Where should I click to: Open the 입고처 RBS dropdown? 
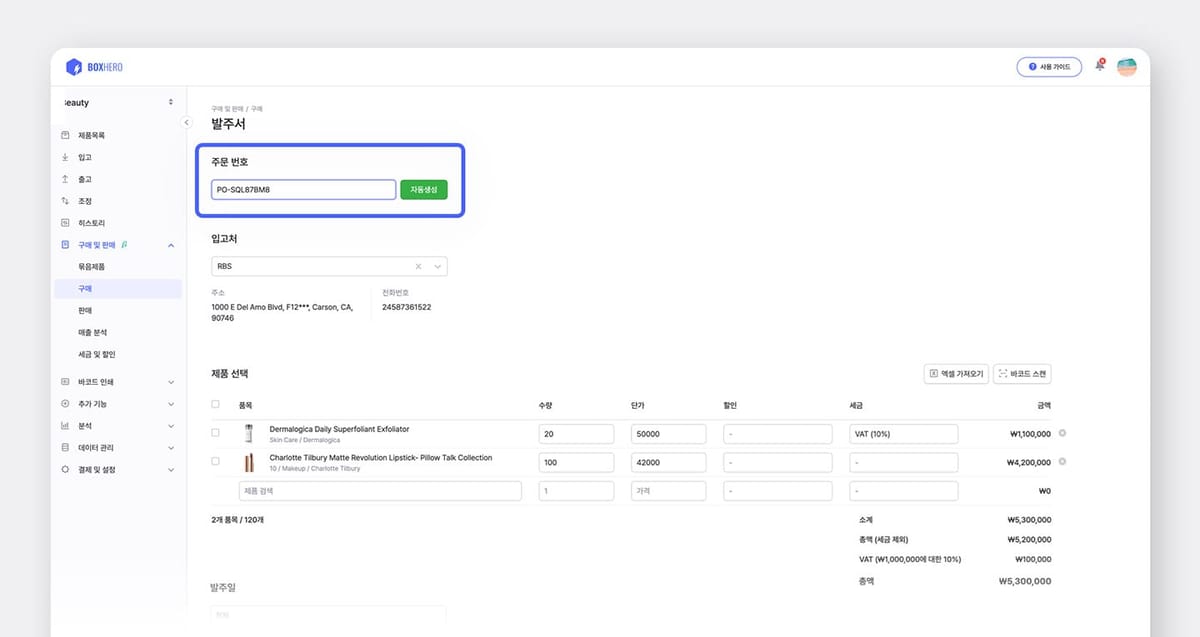coord(437,267)
